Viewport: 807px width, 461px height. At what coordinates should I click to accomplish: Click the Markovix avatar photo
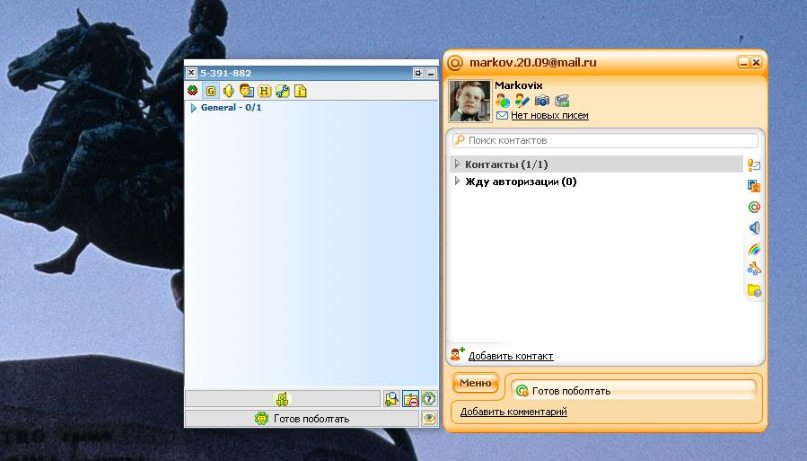470,101
